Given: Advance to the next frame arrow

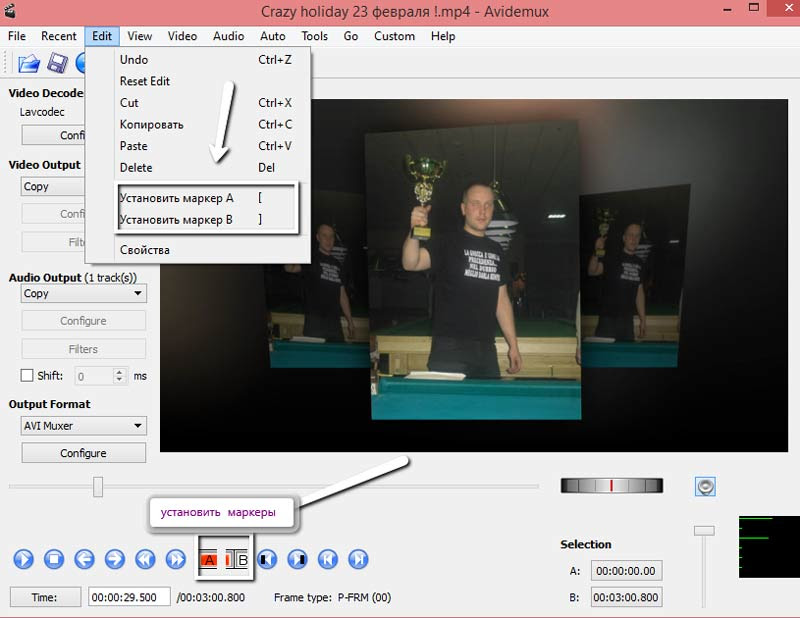Looking at the screenshot, I should [x=115, y=559].
